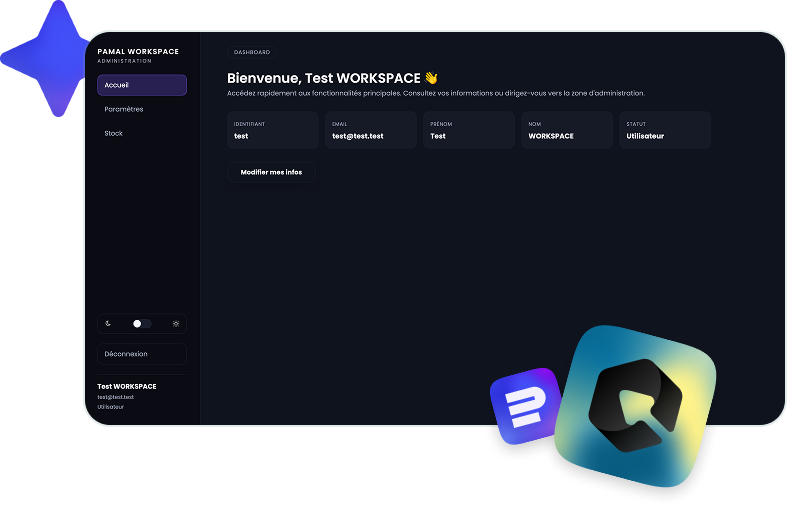Click the sun icon for light mode
This screenshot has width=787, height=509.
click(176, 324)
